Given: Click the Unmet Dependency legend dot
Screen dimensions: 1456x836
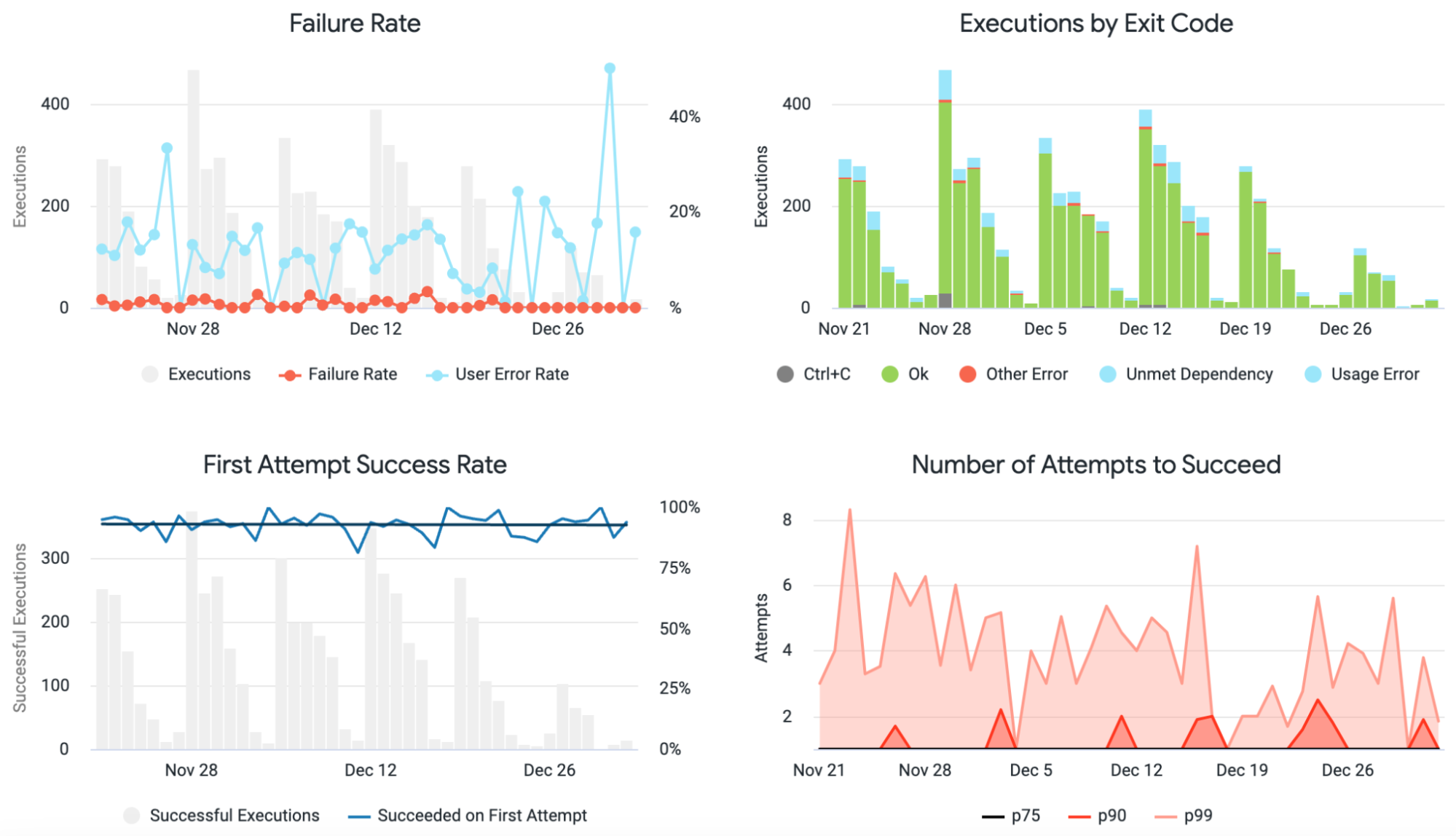Looking at the screenshot, I should pyautogui.click(x=1107, y=374).
